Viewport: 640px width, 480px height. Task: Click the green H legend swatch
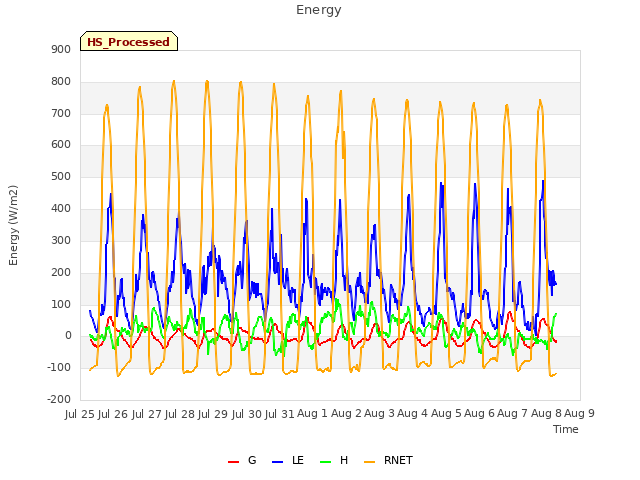pyautogui.click(x=325, y=462)
